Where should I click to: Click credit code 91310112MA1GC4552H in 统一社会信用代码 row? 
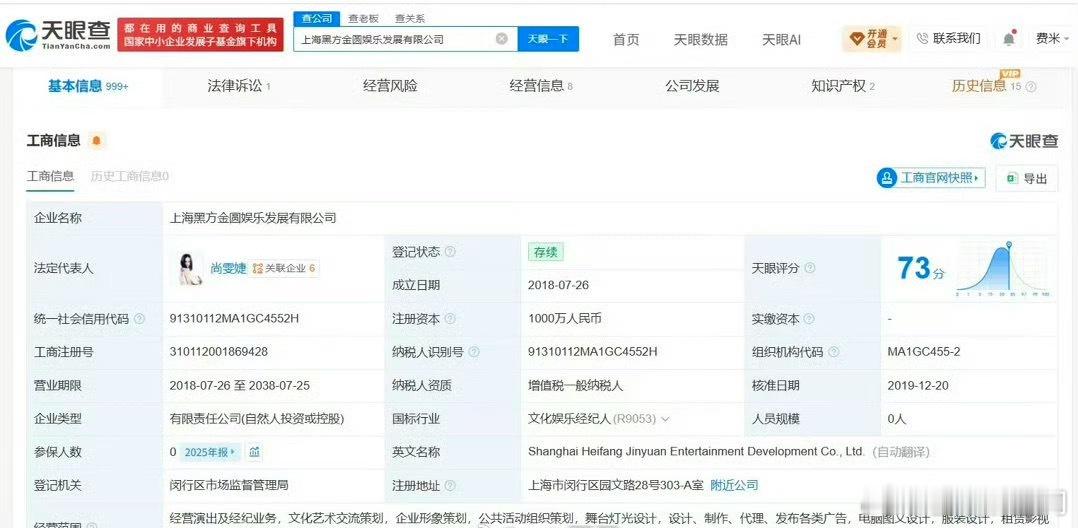tap(234, 319)
